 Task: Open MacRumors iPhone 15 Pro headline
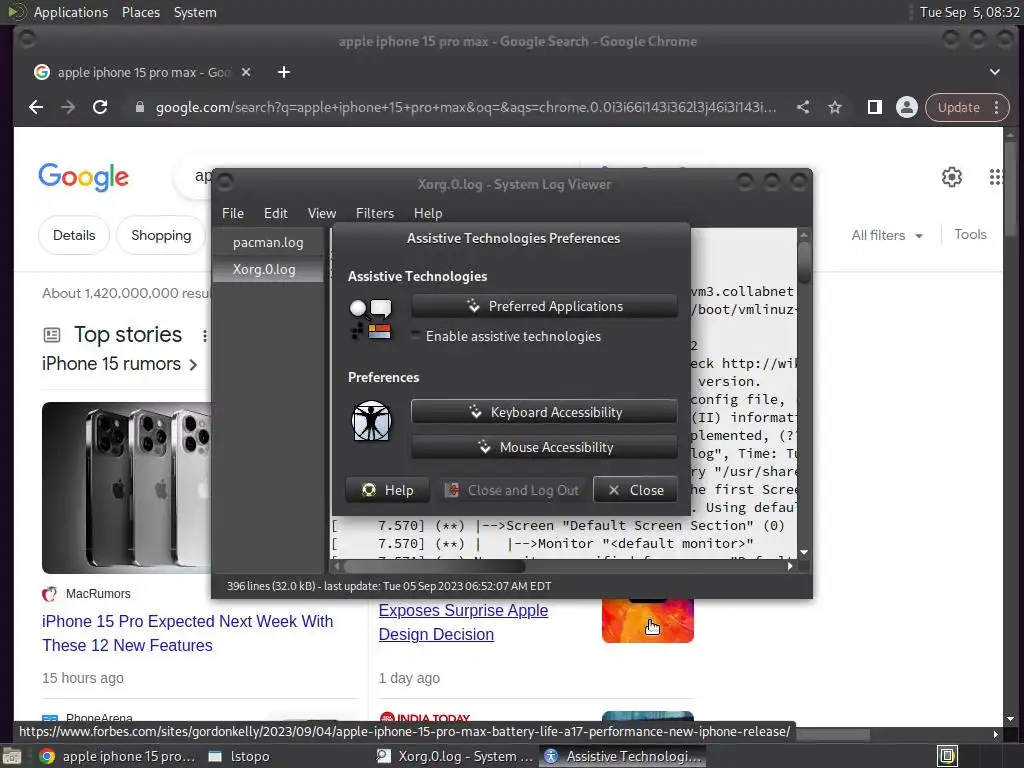point(187,633)
